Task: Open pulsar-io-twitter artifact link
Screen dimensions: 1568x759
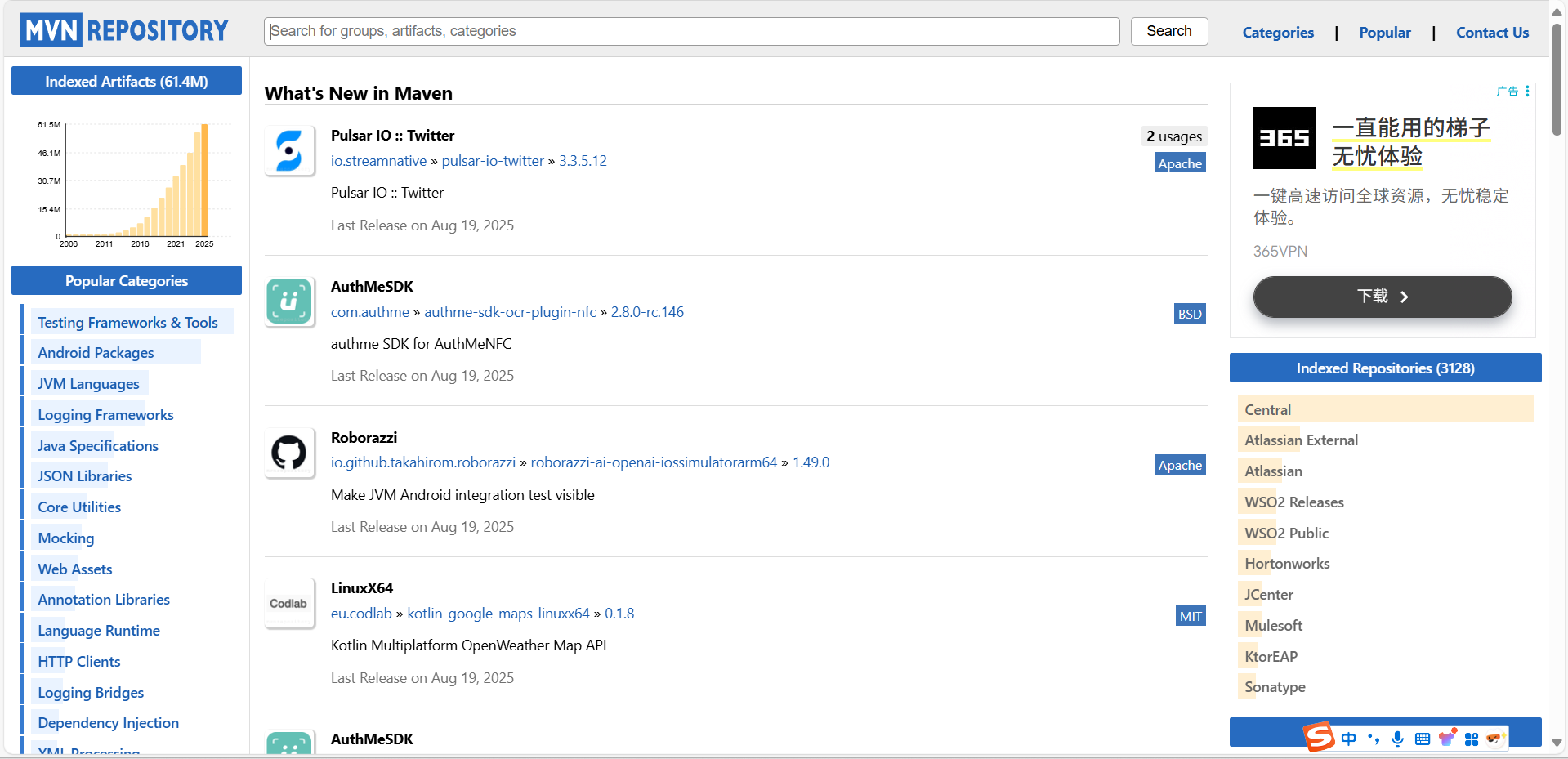Action: [x=493, y=161]
